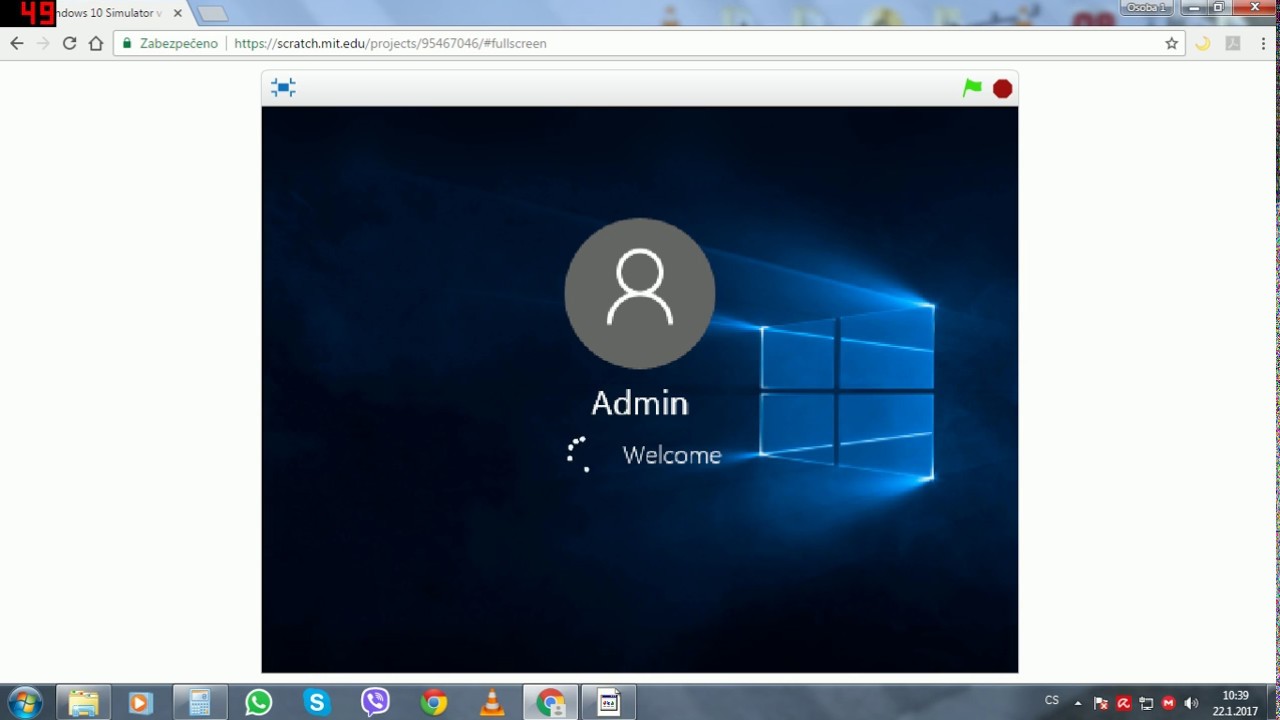Viewport: 1280px width, 720px height.
Task: Open a new browser tab
Action: pos(212,14)
